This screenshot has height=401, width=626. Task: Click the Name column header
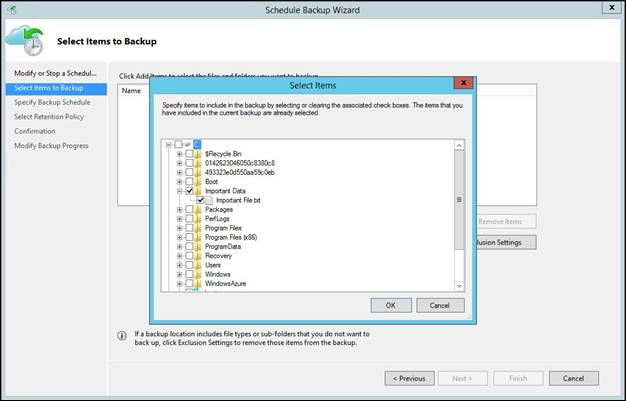[131, 91]
